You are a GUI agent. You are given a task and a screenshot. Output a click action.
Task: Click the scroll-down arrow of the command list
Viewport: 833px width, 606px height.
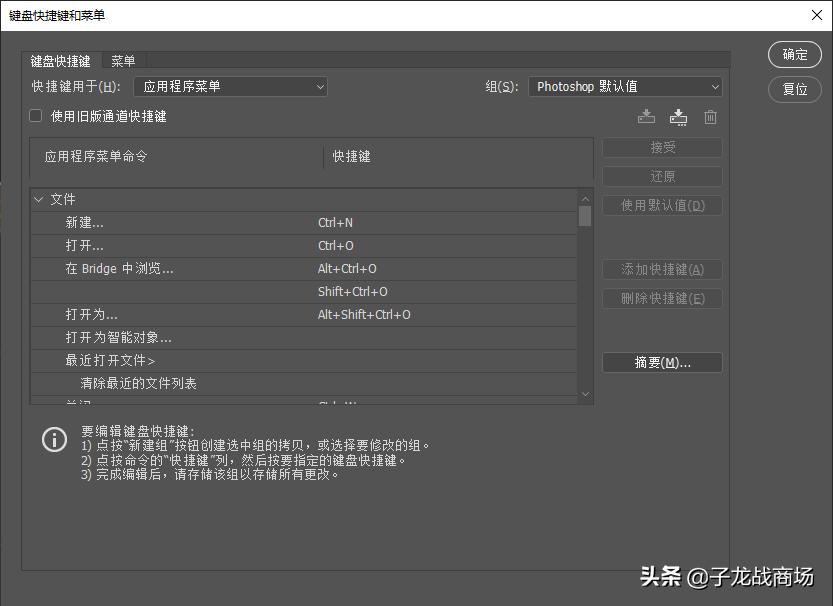tap(585, 393)
